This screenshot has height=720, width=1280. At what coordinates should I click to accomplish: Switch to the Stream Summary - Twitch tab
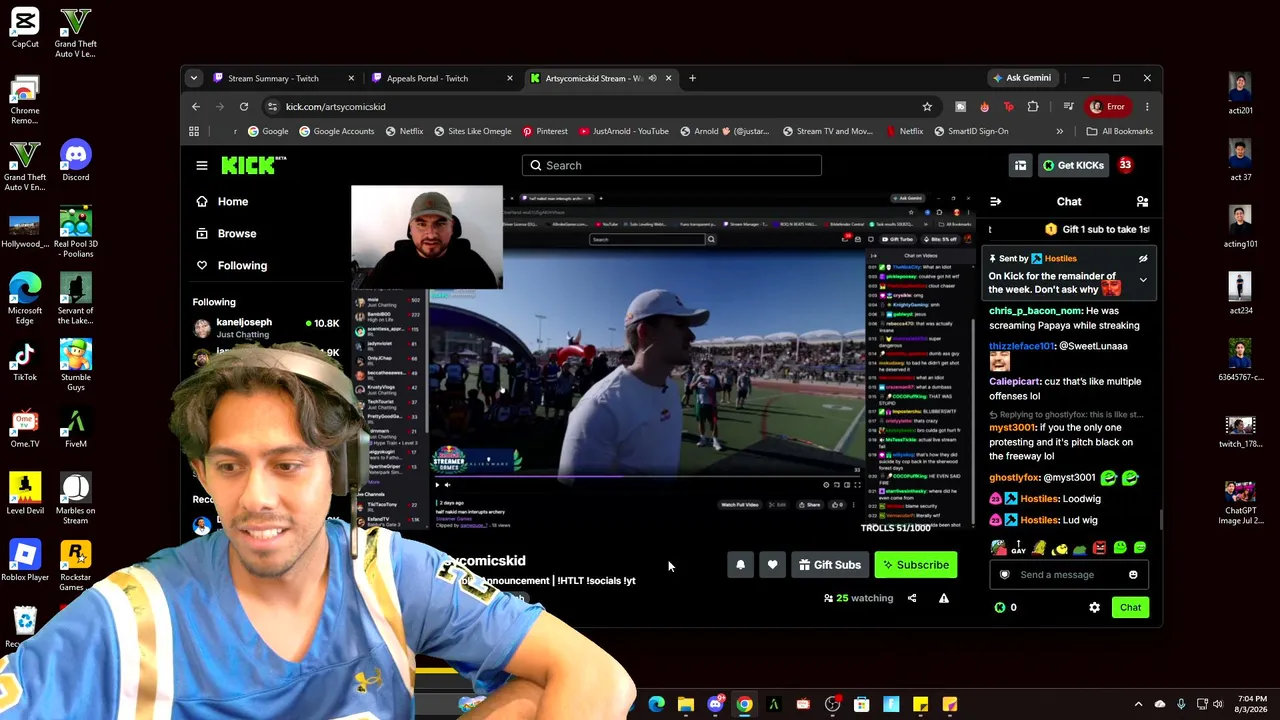click(x=273, y=78)
